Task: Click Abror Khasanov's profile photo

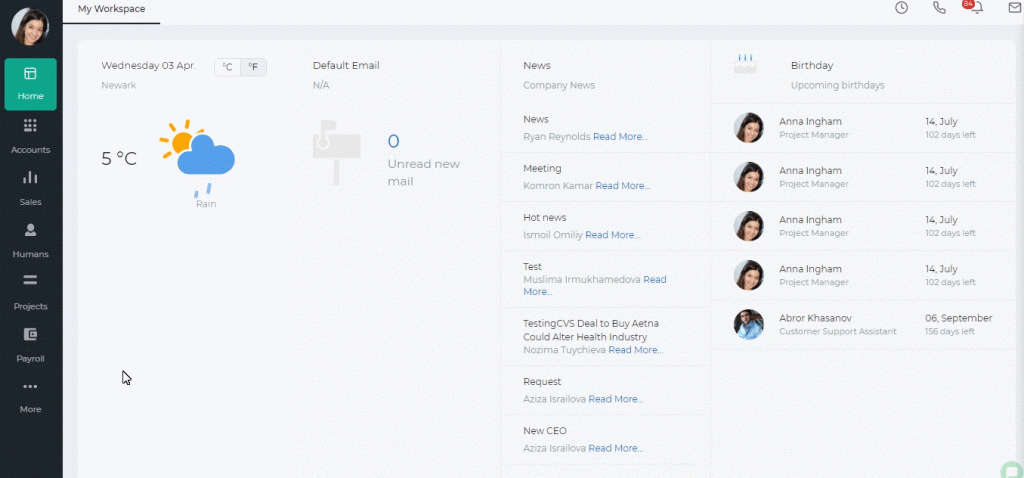Action: pos(748,325)
